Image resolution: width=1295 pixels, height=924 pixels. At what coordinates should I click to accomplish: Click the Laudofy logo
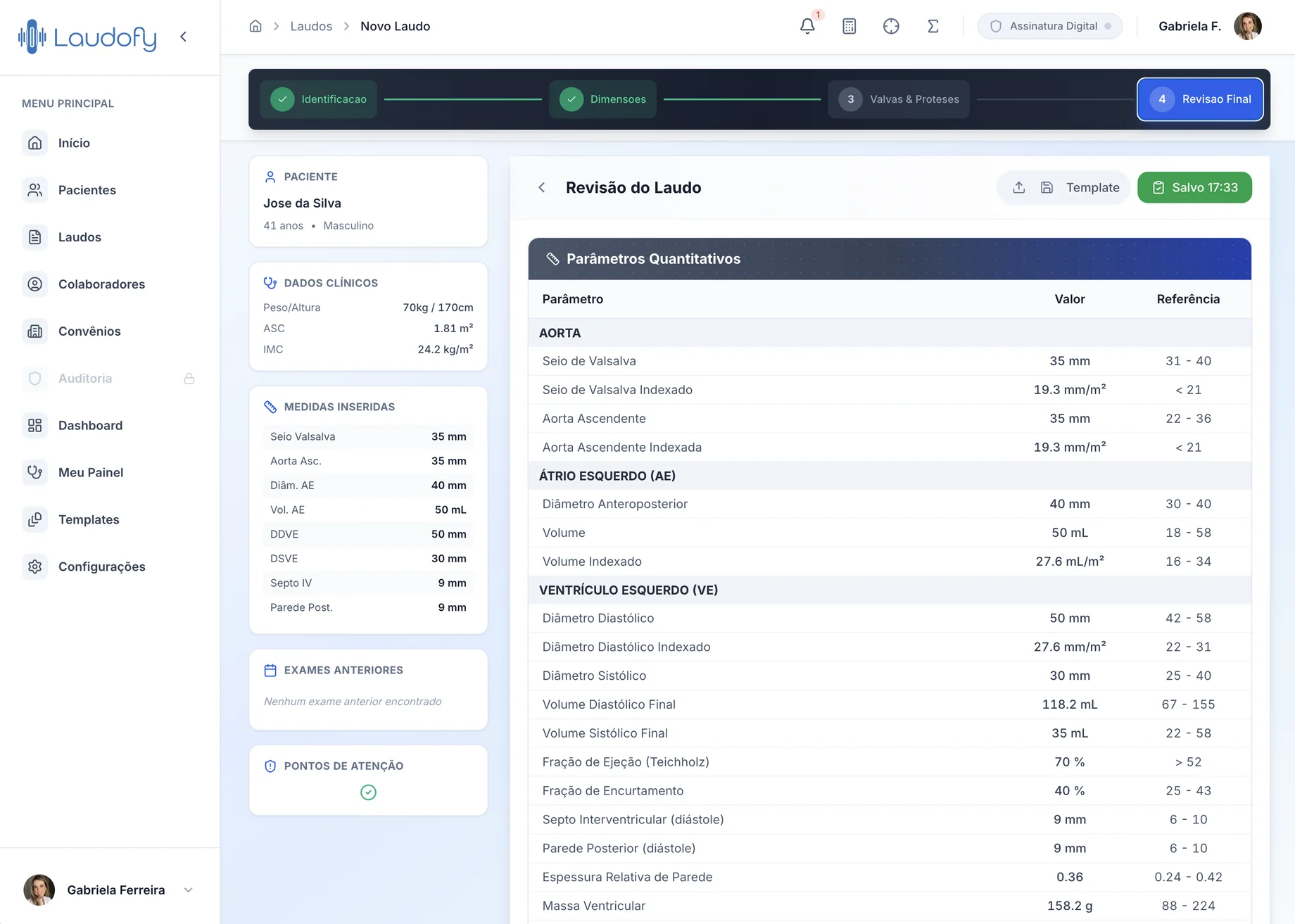(x=87, y=37)
